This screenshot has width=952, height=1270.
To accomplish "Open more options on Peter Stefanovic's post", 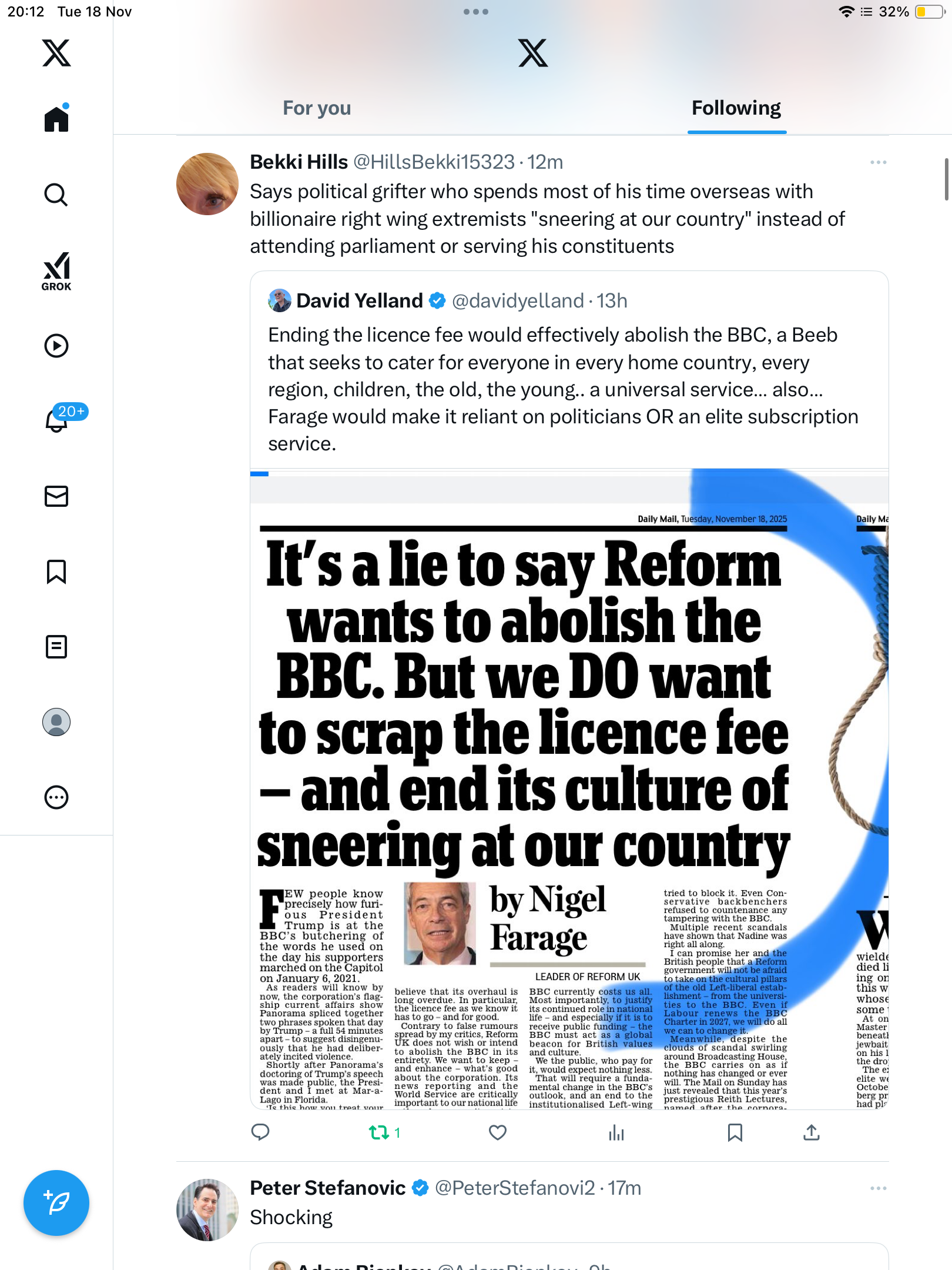I will point(879,1188).
